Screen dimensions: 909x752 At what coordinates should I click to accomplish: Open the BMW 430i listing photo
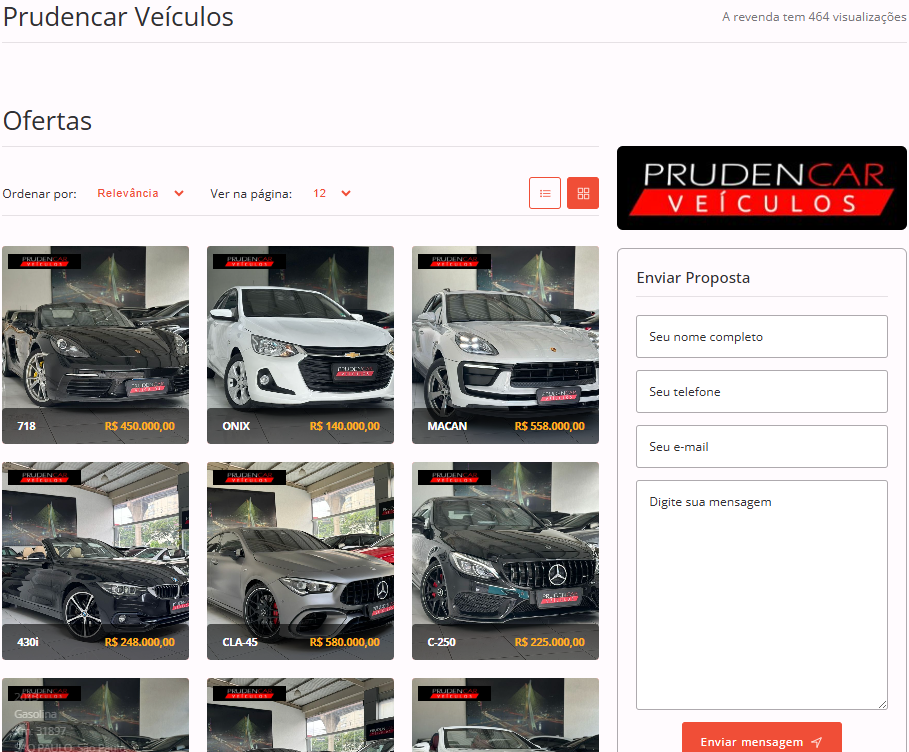click(x=95, y=545)
